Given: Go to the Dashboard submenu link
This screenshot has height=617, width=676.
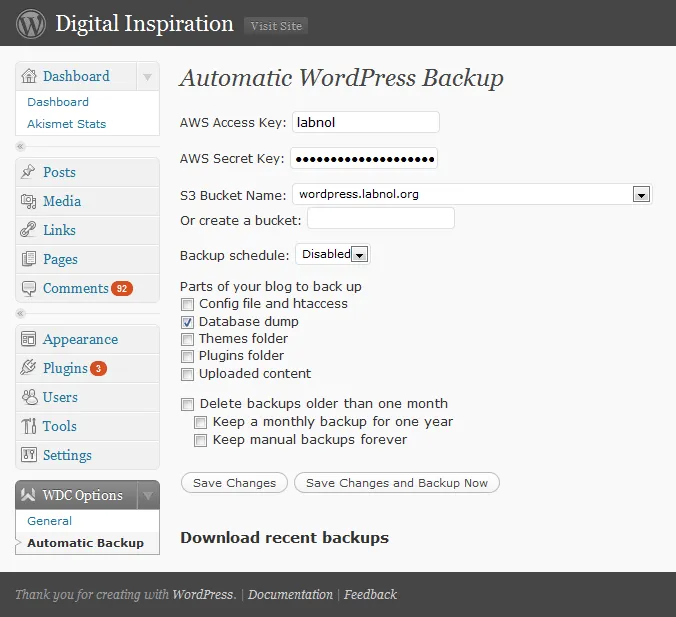Looking at the screenshot, I should coord(58,102).
